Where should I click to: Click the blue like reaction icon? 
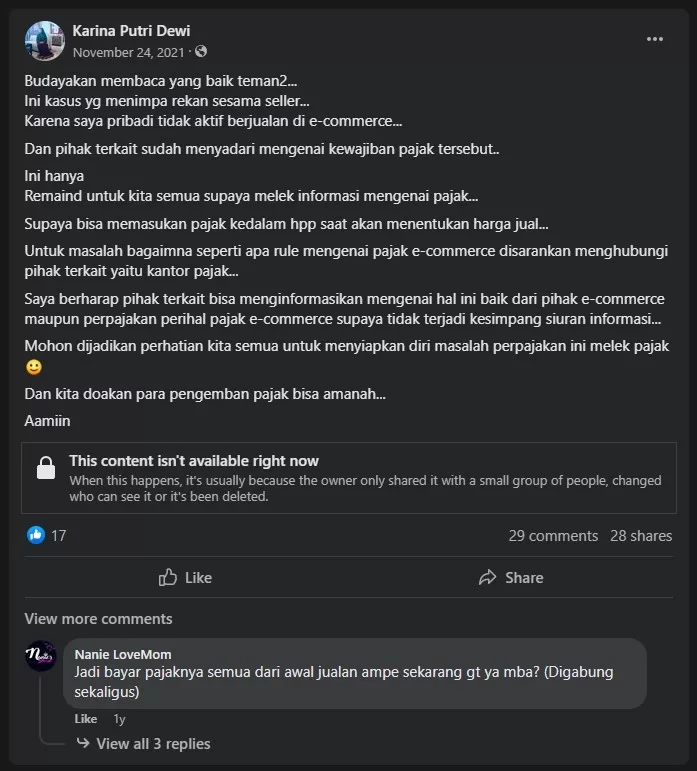point(36,535)
